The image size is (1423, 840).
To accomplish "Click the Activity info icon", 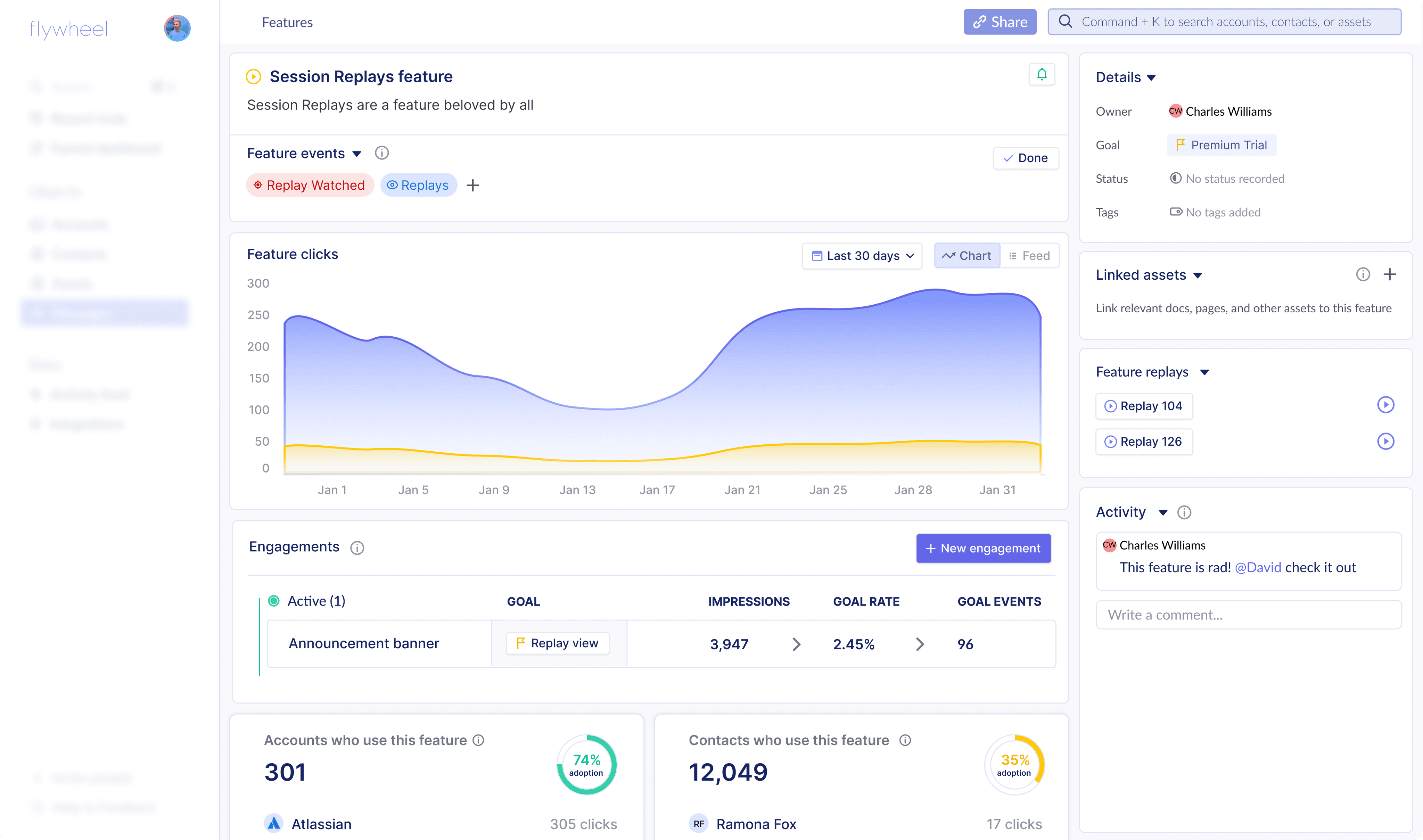I will click(1184, 512).
